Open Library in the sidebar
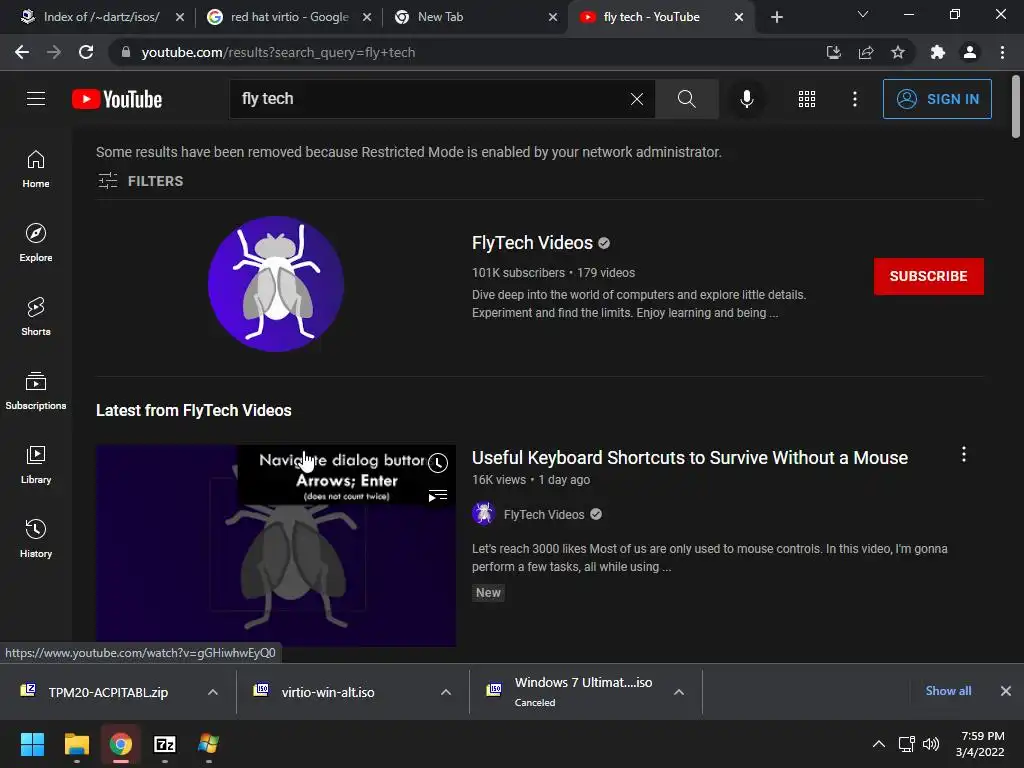The width and height of the screenshot is (1024, 768). 36,464
